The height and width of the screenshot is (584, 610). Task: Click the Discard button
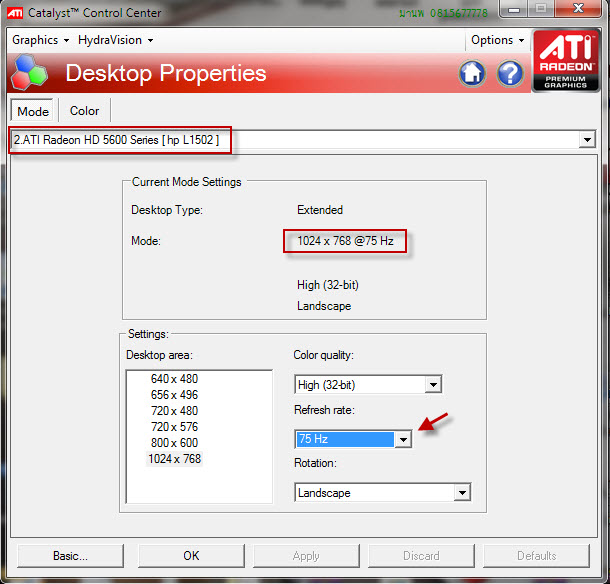tap(421, 556)
